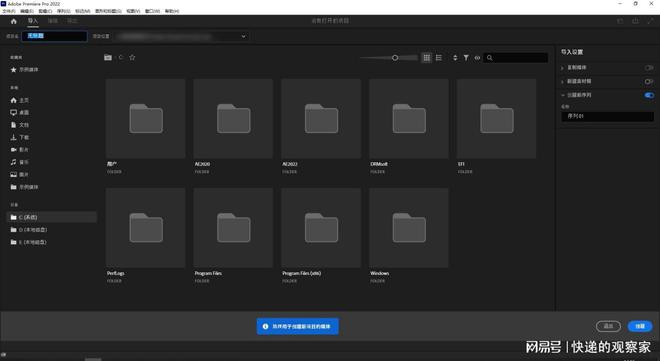This screenshot has width=660, height=361.
Task: Open the project location dropdown
Action: (x=182, y=37)
